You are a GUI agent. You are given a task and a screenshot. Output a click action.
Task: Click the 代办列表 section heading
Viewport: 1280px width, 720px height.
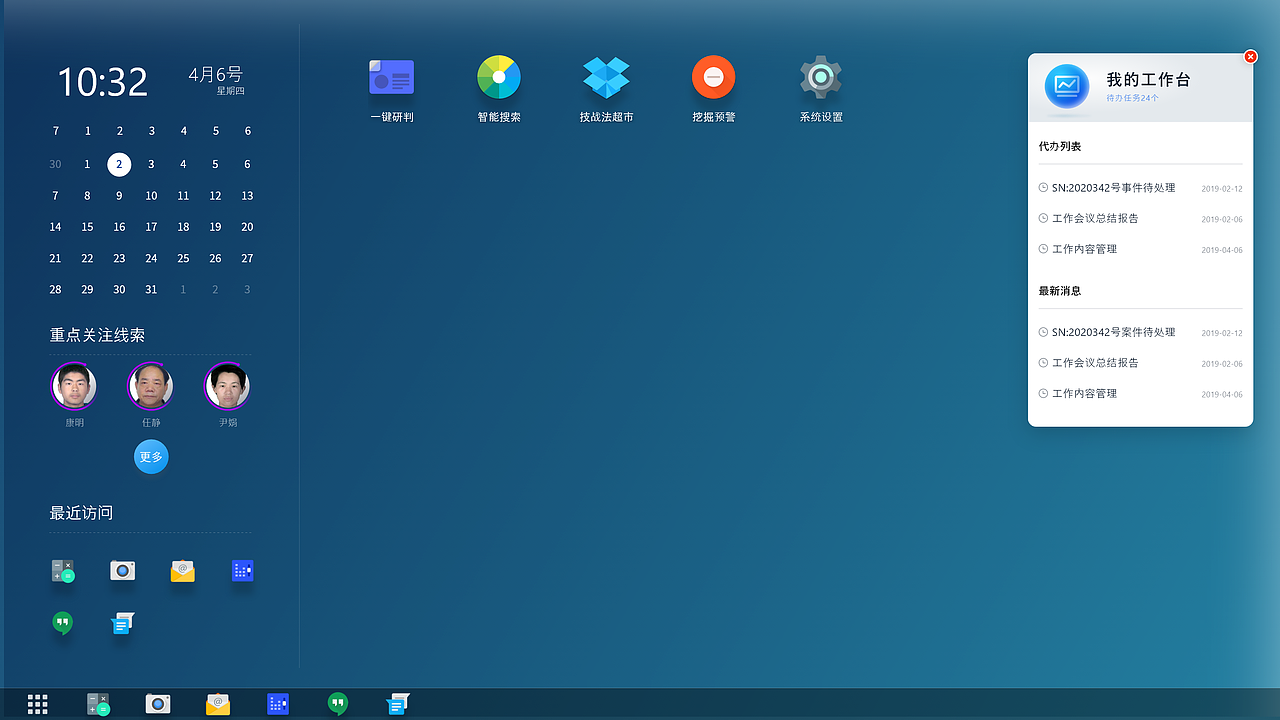(1060, 146)
